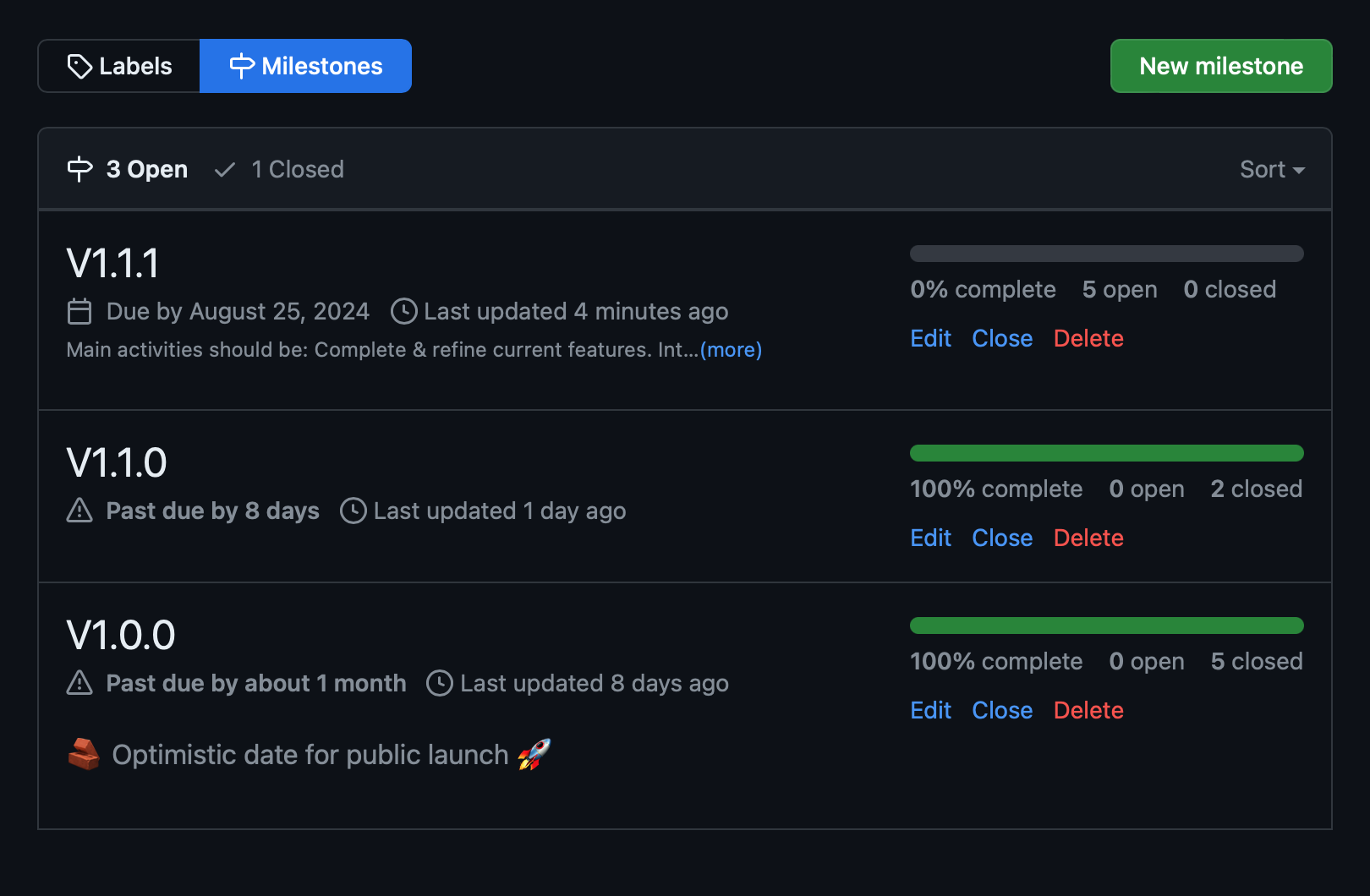Click the milestone icon beside 3 Open
1370x896 pixels.
(x=79, y=169)
